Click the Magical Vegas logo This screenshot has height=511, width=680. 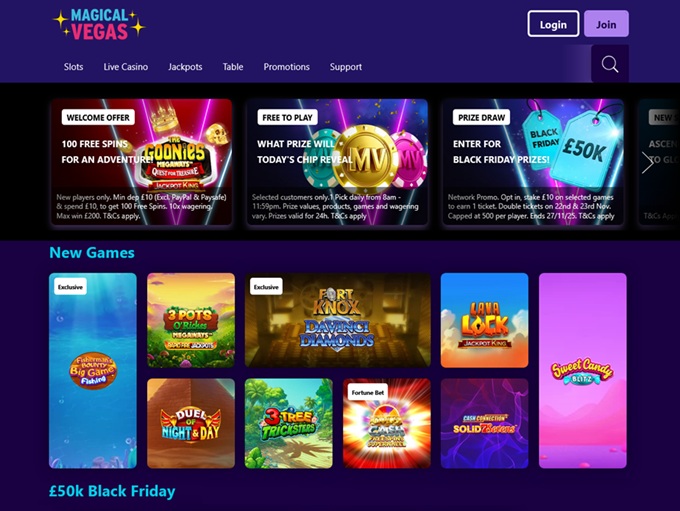[99, 25]
